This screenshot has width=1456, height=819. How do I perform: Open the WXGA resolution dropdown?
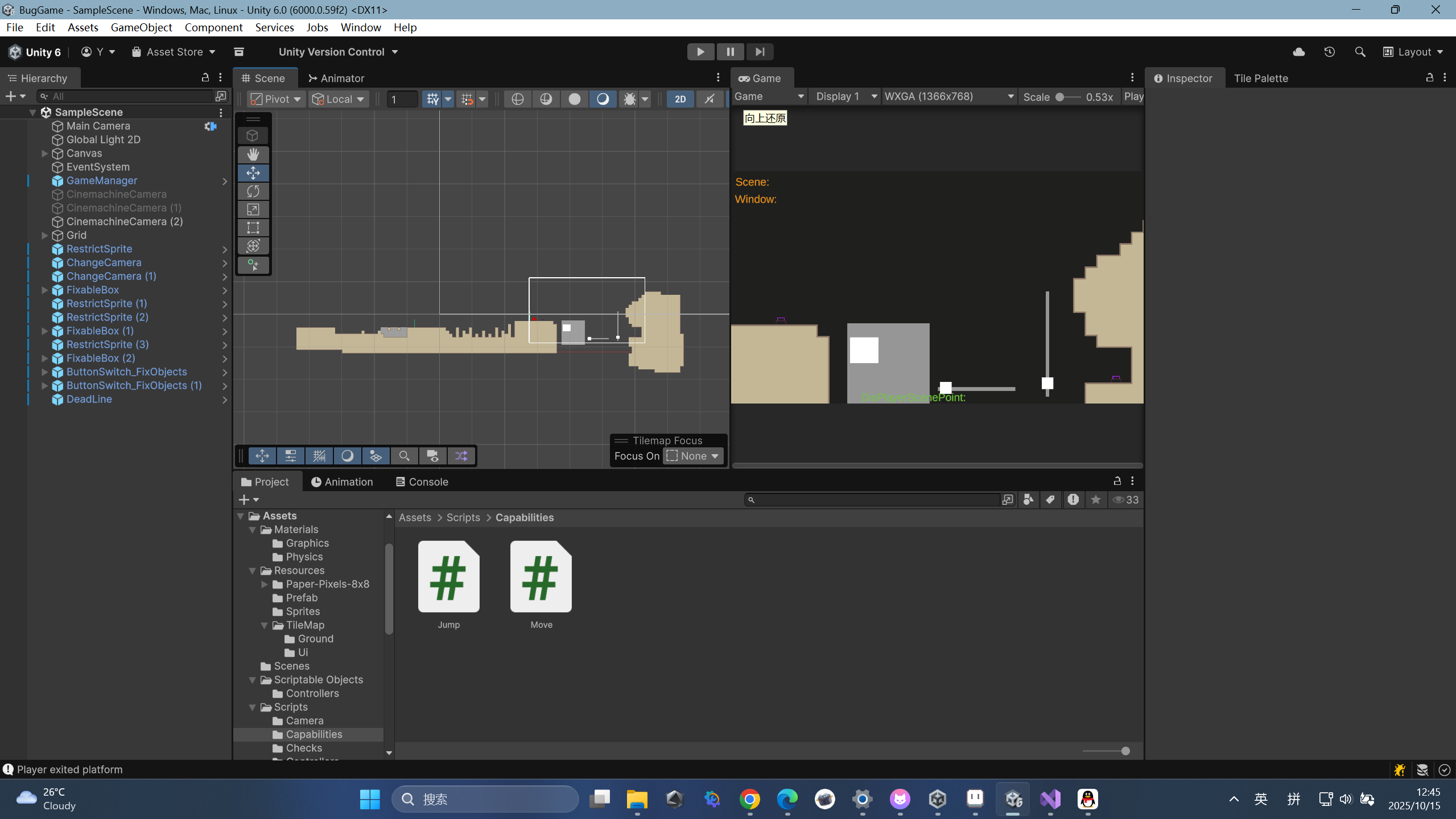click(x=948, y=96)
